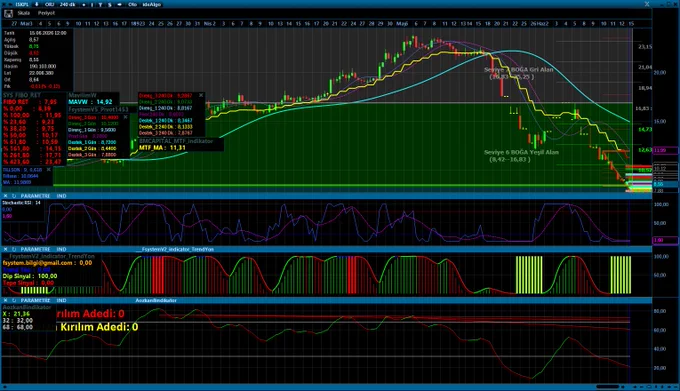Click the BMCAPITAL_MTF_indikator overlay title
Screen dimensions: 680x391
176,141
